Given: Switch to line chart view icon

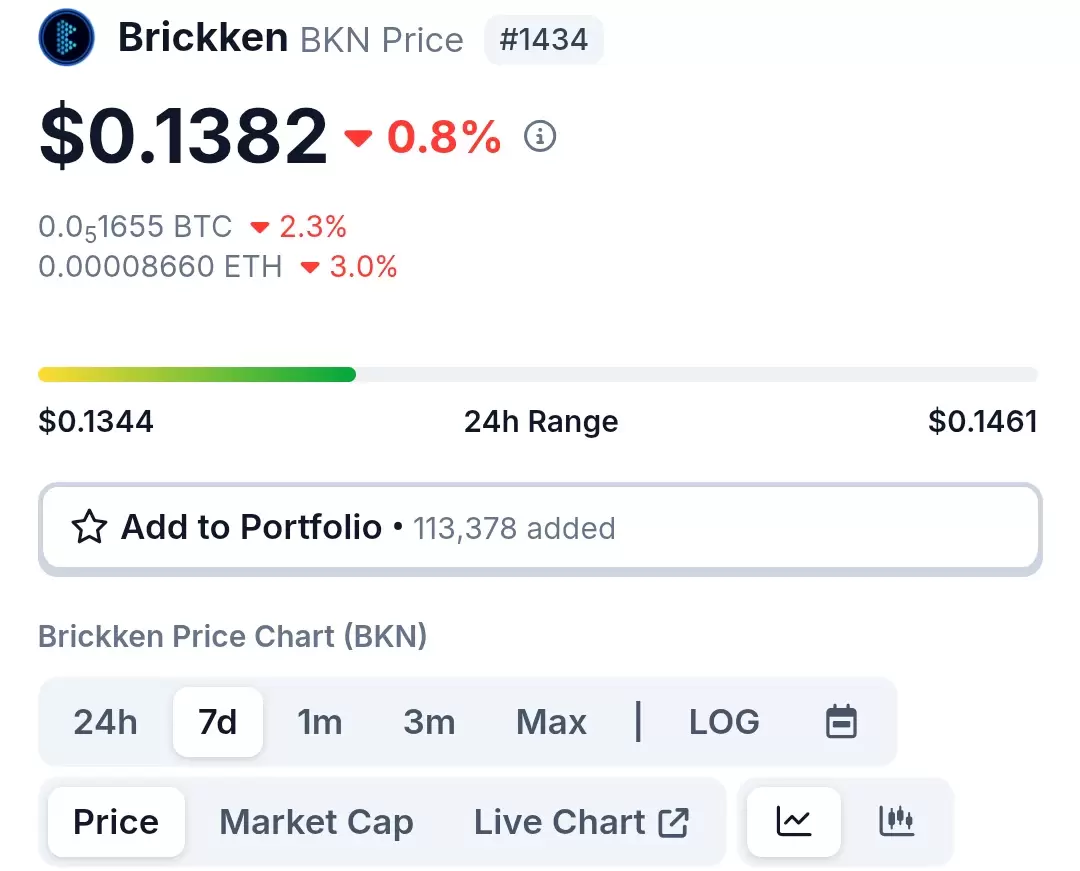Looking at the screenshot, I should pos(793,821).
